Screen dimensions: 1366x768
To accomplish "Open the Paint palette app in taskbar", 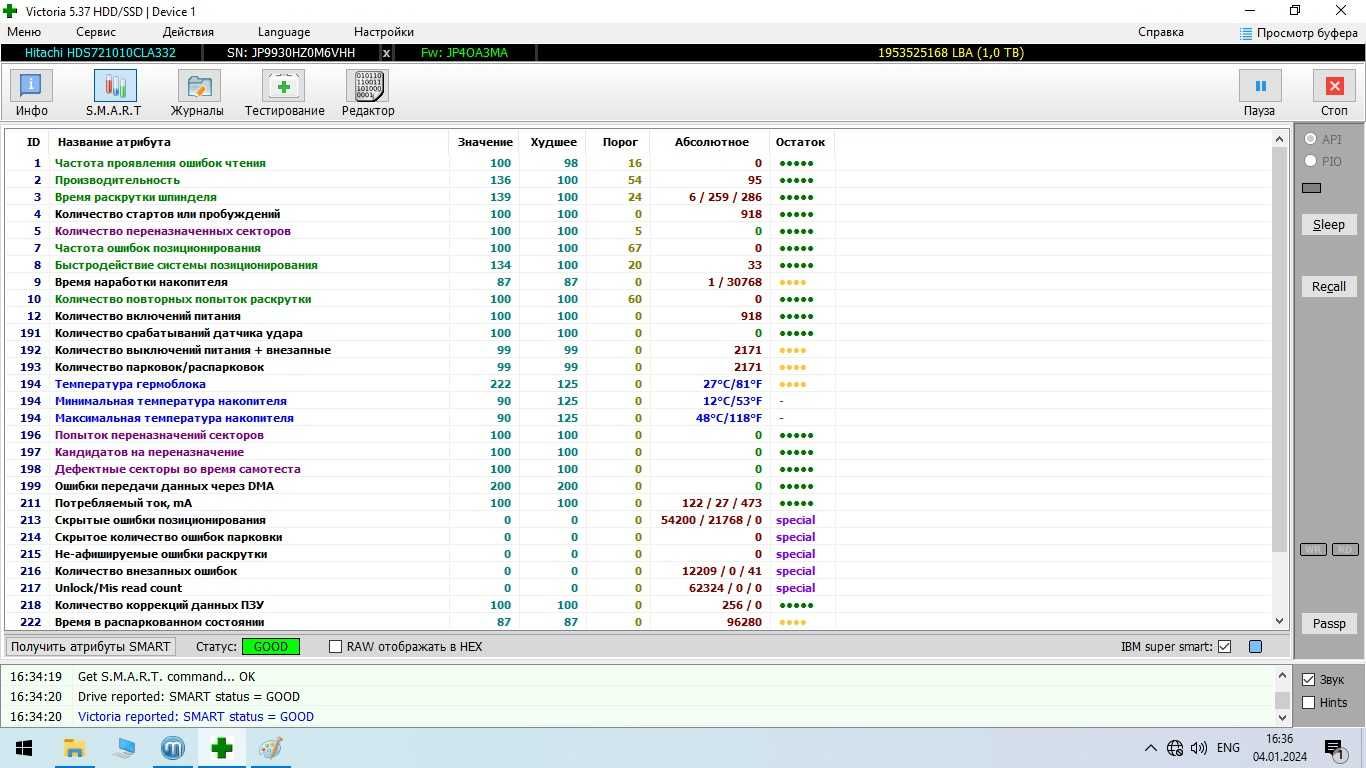I will 271,747.
